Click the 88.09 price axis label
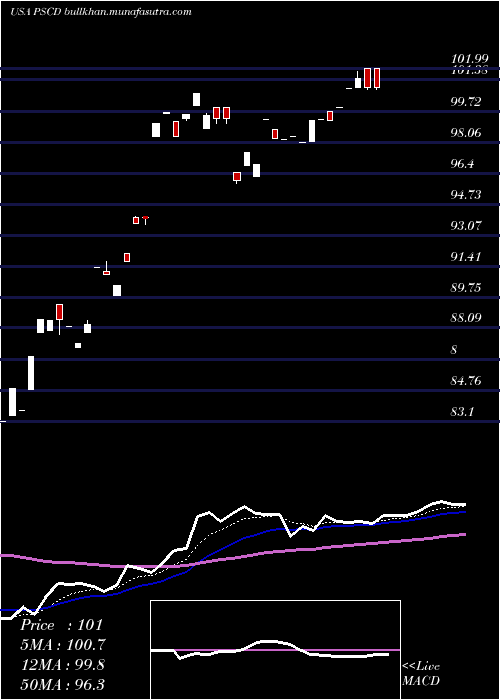The image size is (500, 700). [466, 318]
